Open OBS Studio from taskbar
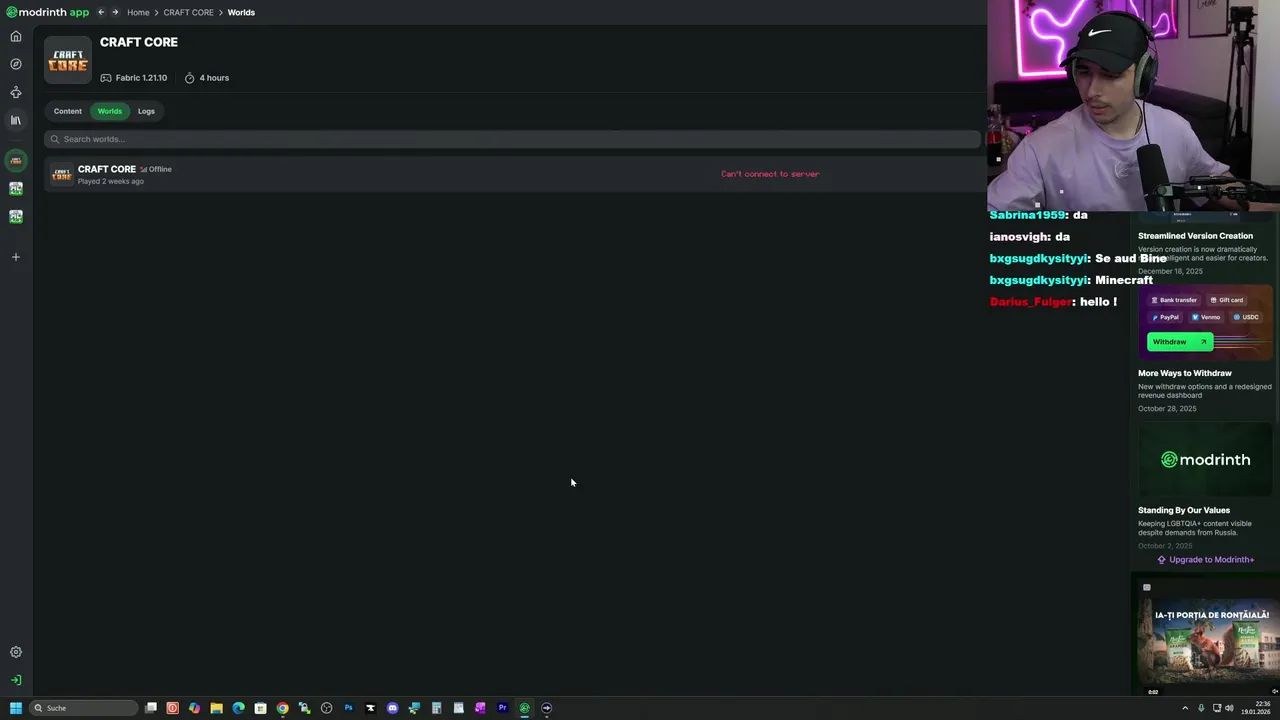 326,708
